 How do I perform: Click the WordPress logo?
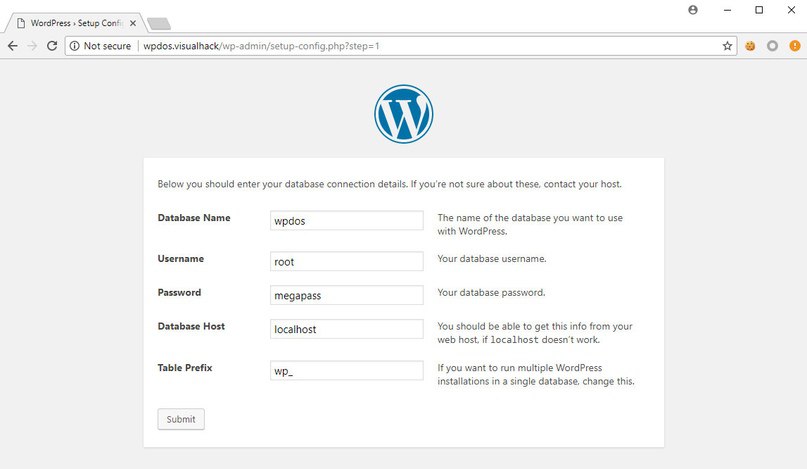[403, 114]
